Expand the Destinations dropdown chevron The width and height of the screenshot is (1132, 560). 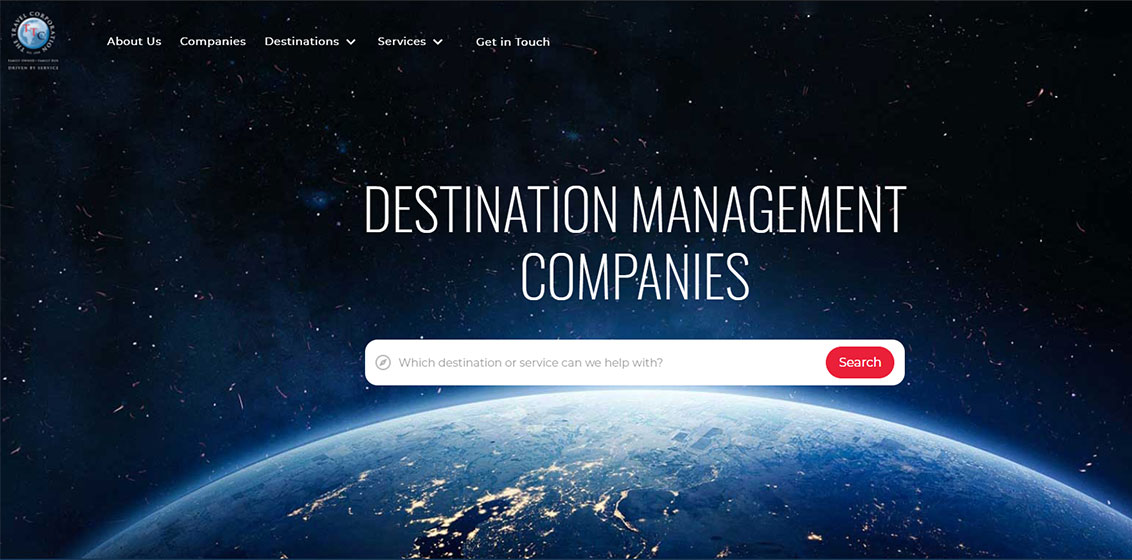351,42
